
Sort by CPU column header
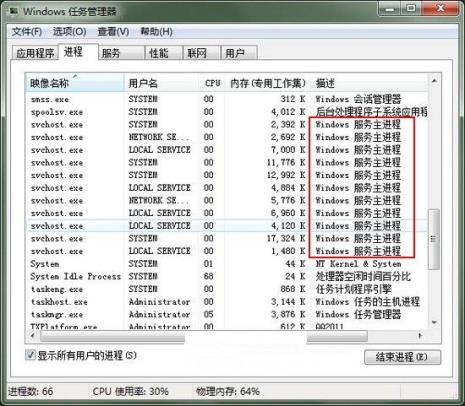(212, 83)
